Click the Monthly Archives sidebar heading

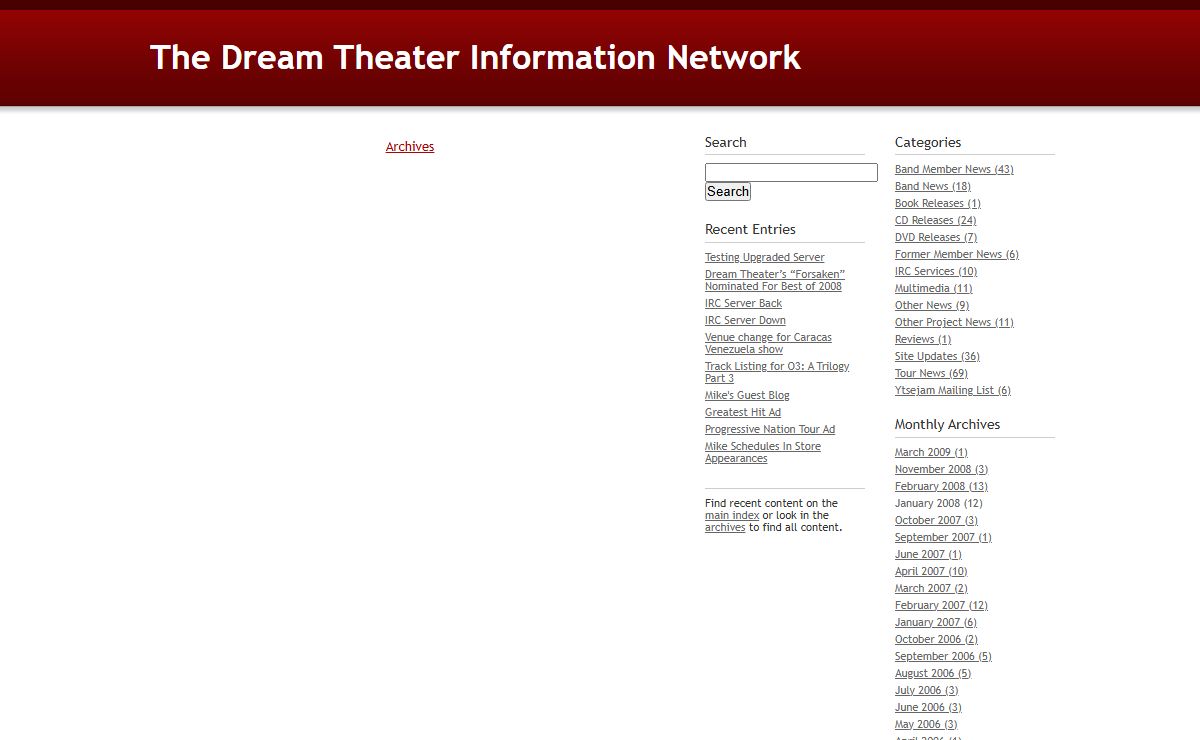[947, 424]
